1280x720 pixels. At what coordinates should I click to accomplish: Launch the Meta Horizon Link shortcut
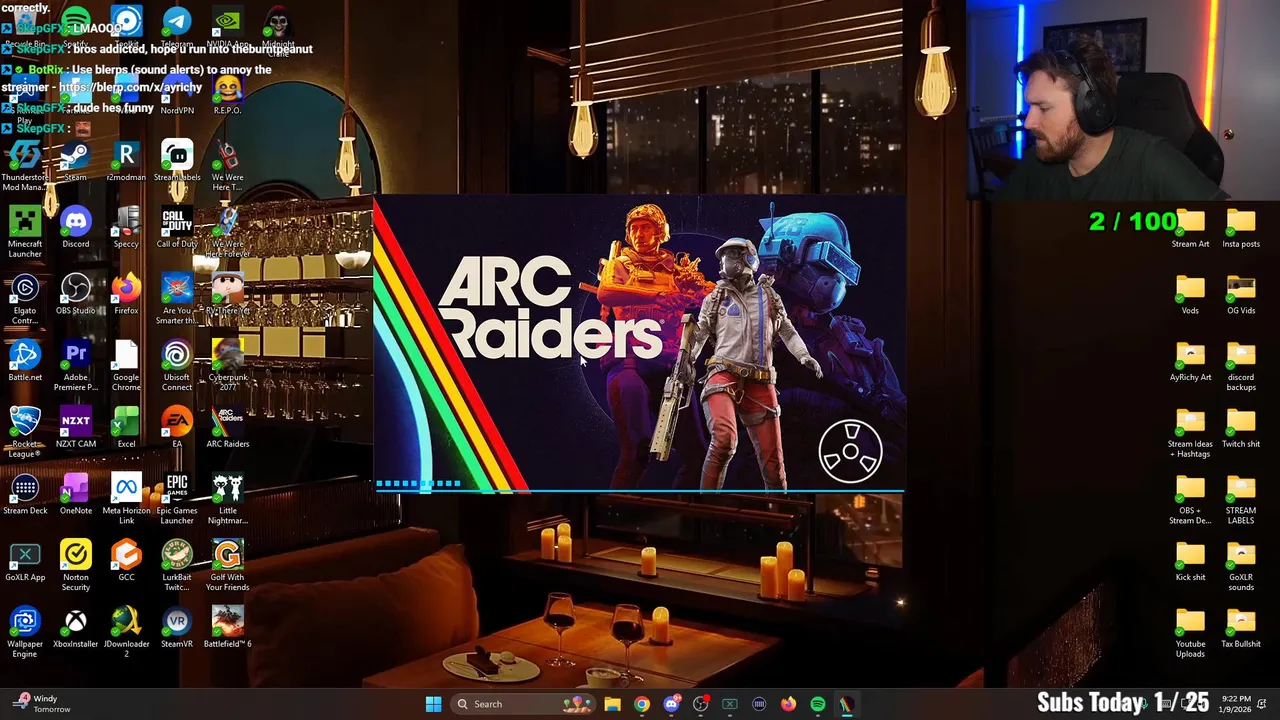(126, 498)
